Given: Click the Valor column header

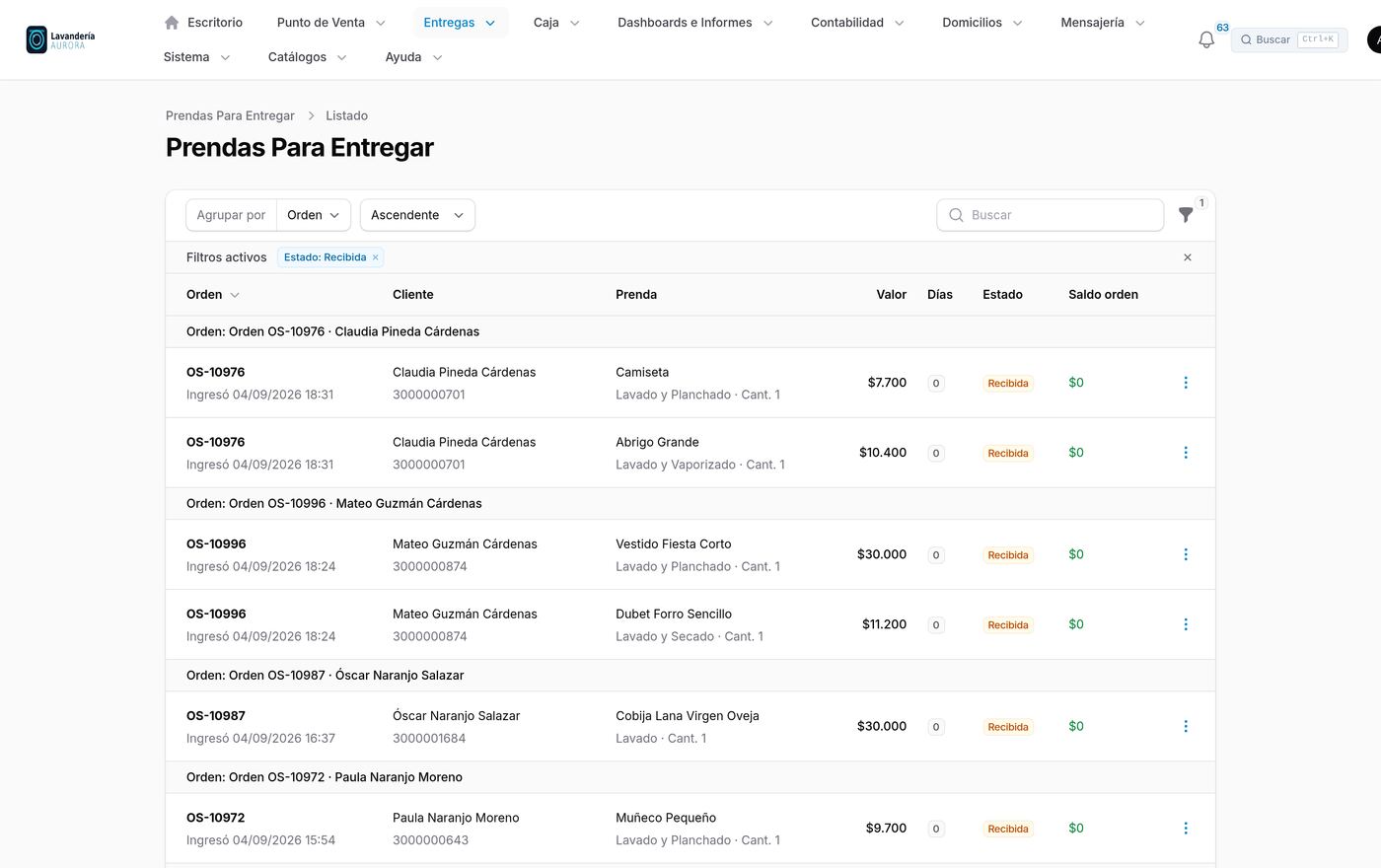Looking at the screenshot, I should coord(892,295).
